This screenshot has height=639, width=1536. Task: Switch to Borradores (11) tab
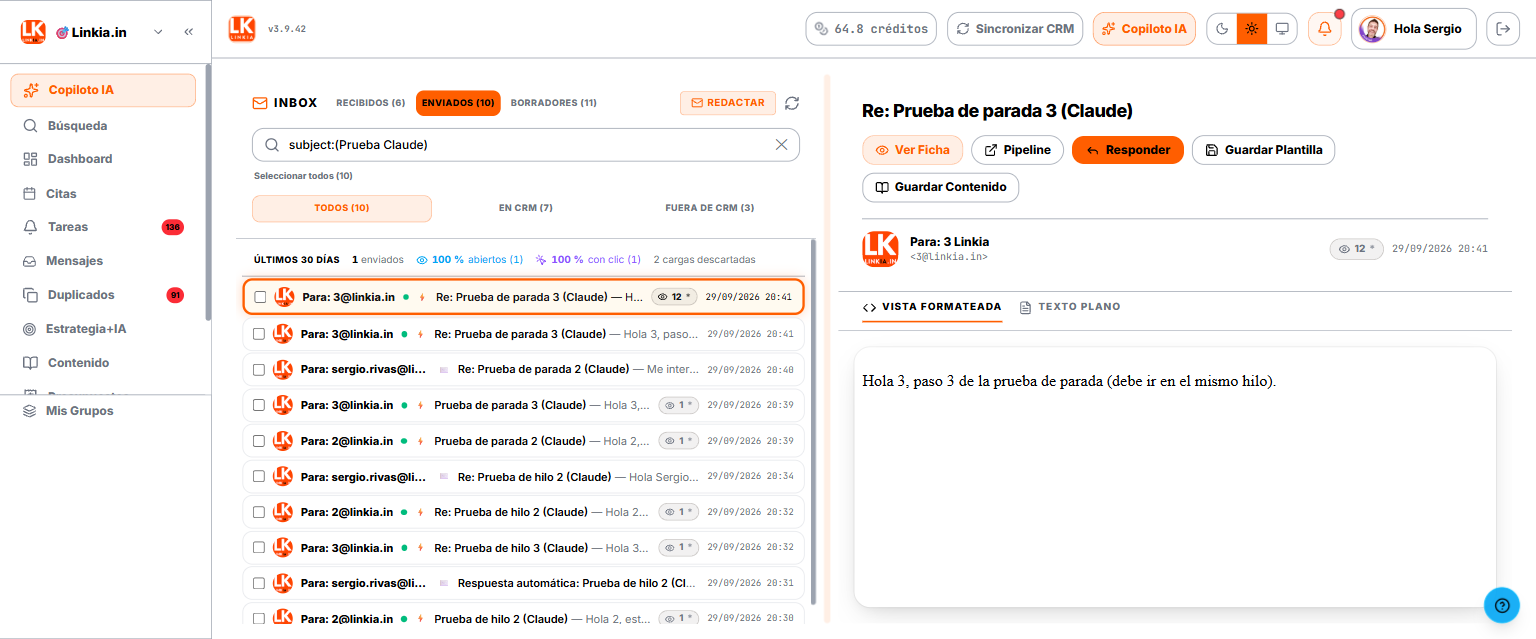coord(554,103)
